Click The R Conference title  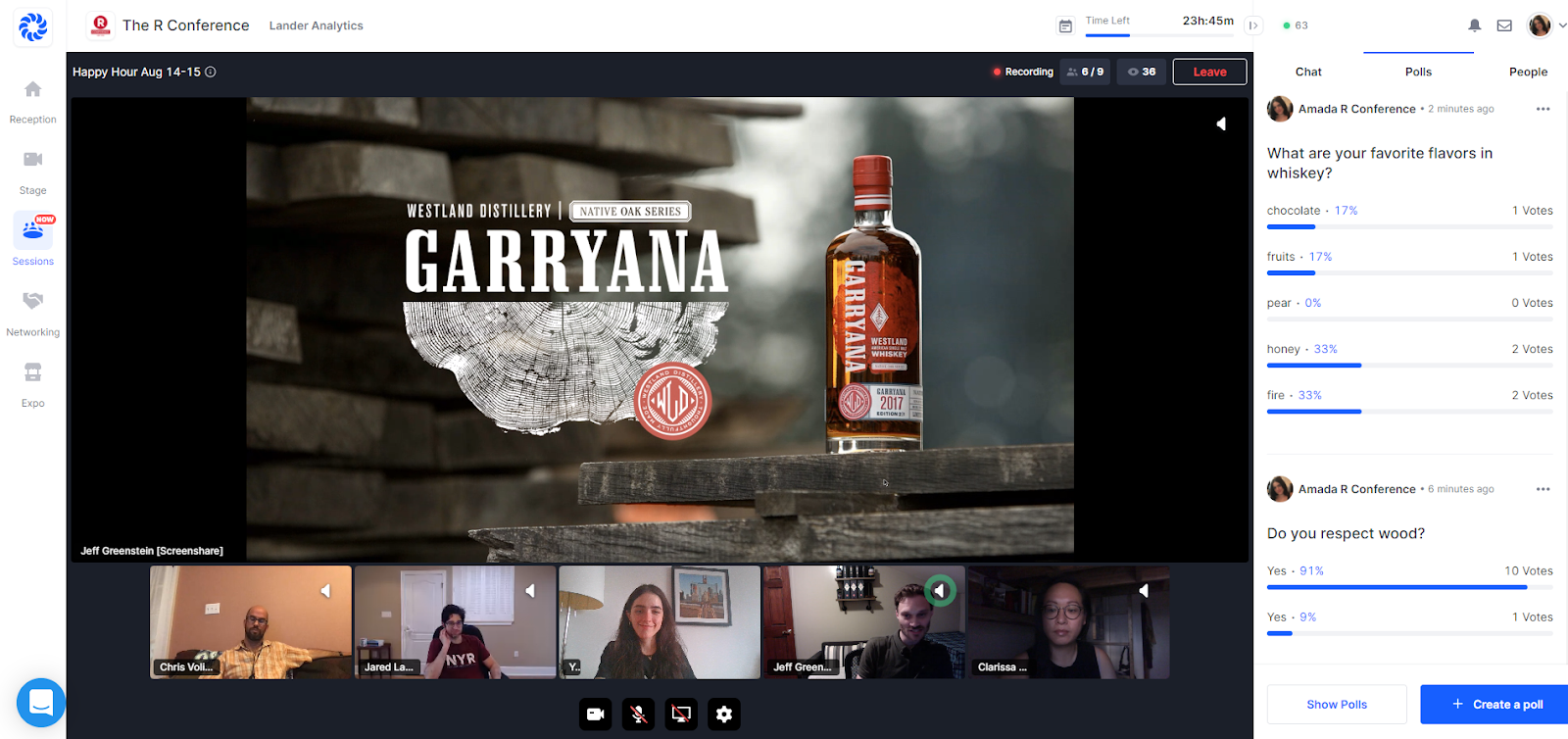pyautogui.click(x=186, y=25)
